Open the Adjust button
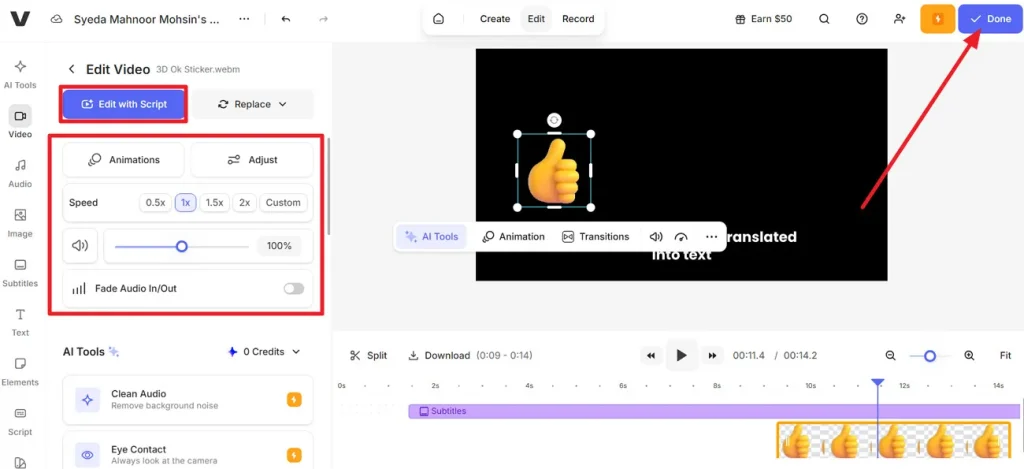1024x469 pixels. (252, 159)
